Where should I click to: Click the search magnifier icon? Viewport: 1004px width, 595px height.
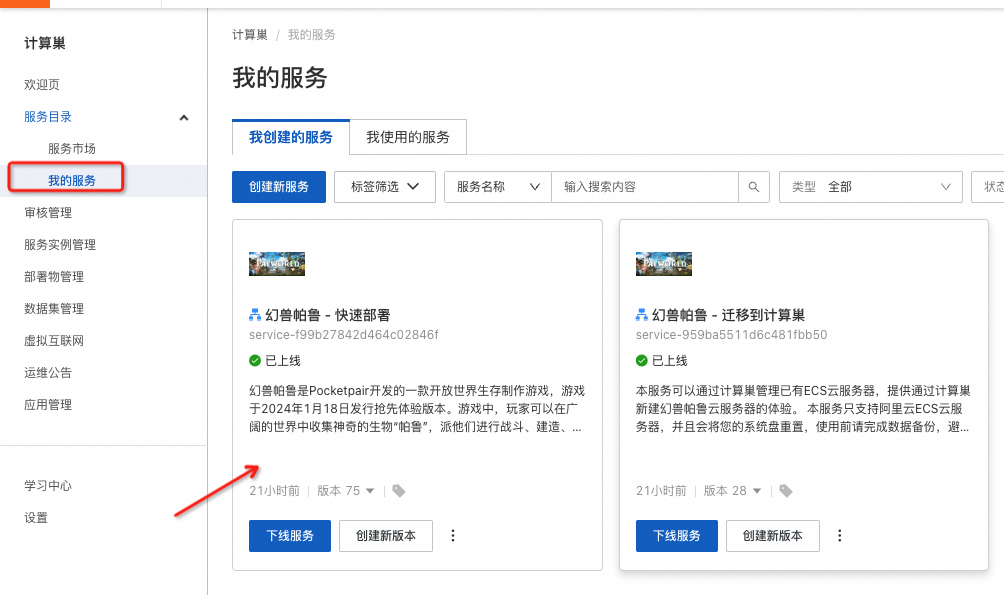[754, 187]
